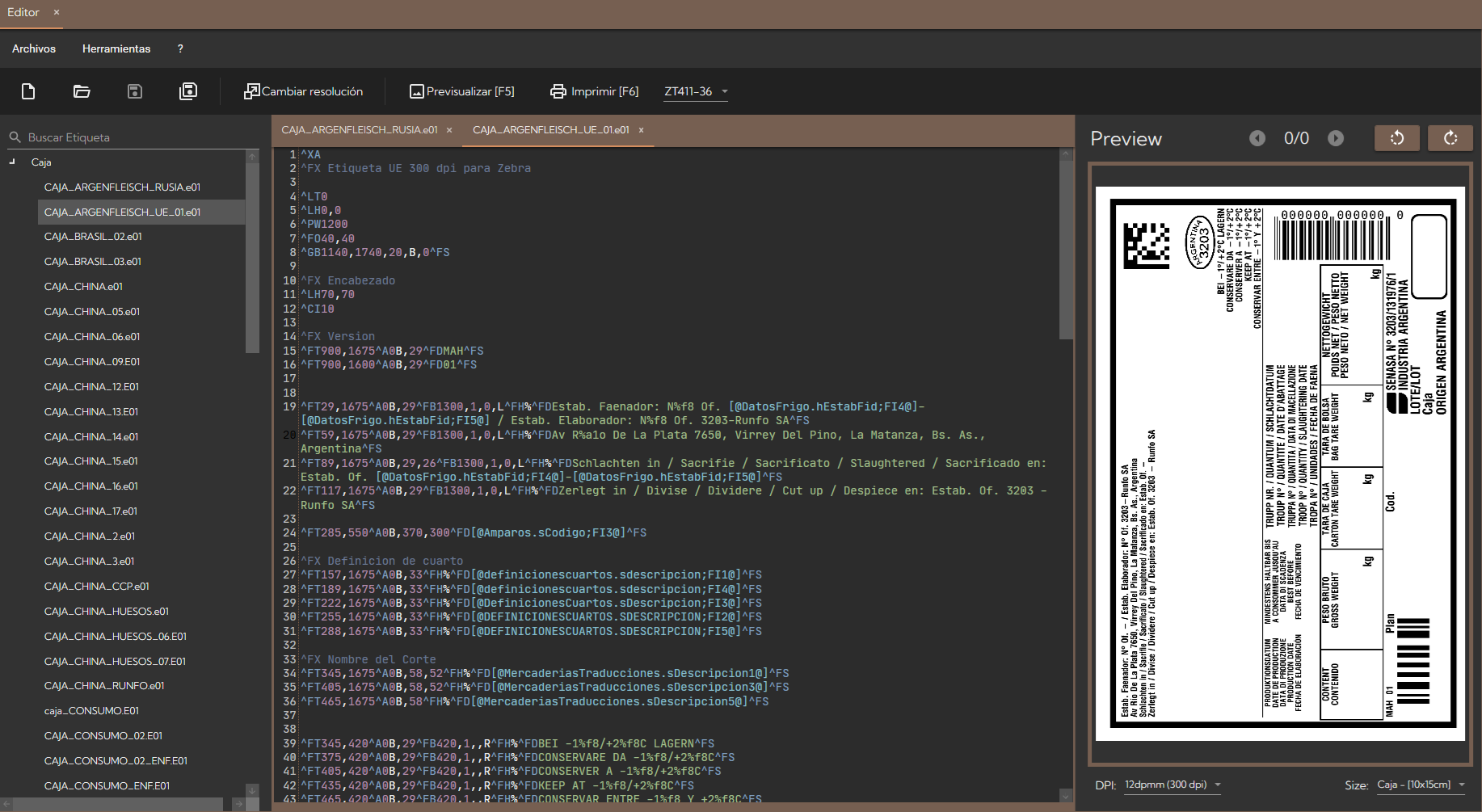Viewport: 1482px width, 812px height.
Task: Open the ZT411-36 printer dropdown
Action: tap(696, 91)
